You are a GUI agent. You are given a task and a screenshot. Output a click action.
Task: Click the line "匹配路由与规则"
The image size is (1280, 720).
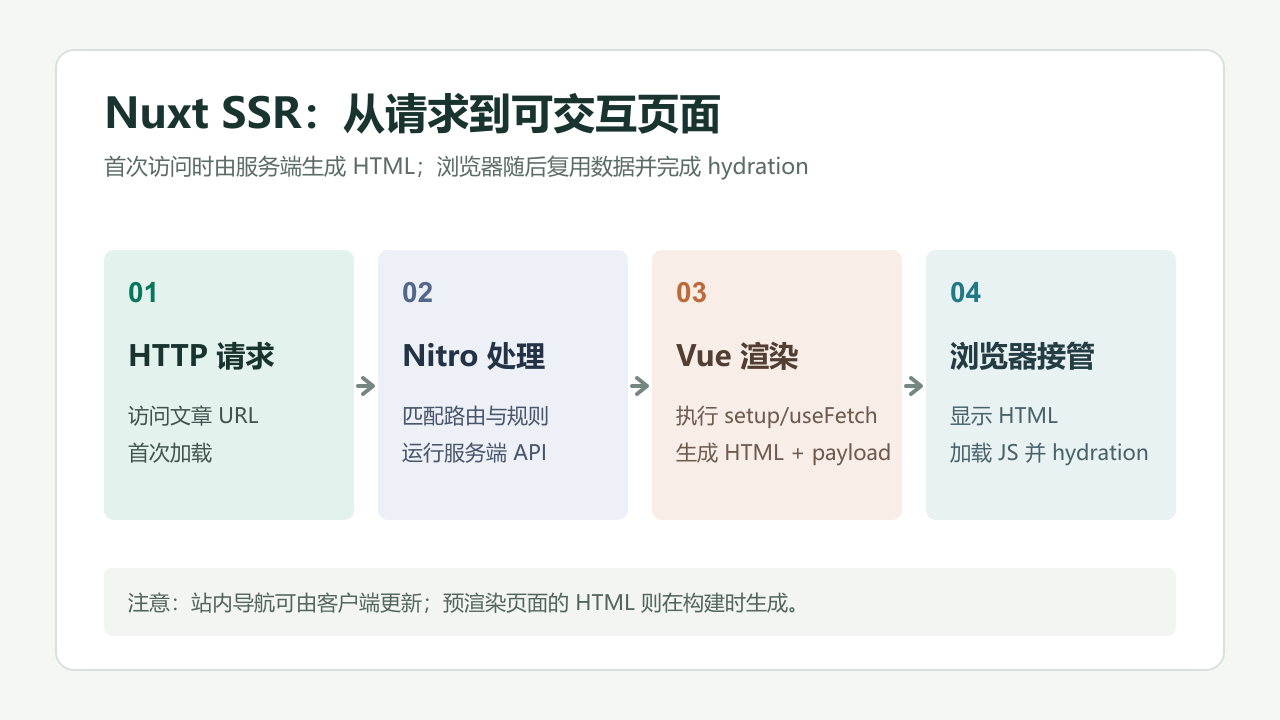475,415
